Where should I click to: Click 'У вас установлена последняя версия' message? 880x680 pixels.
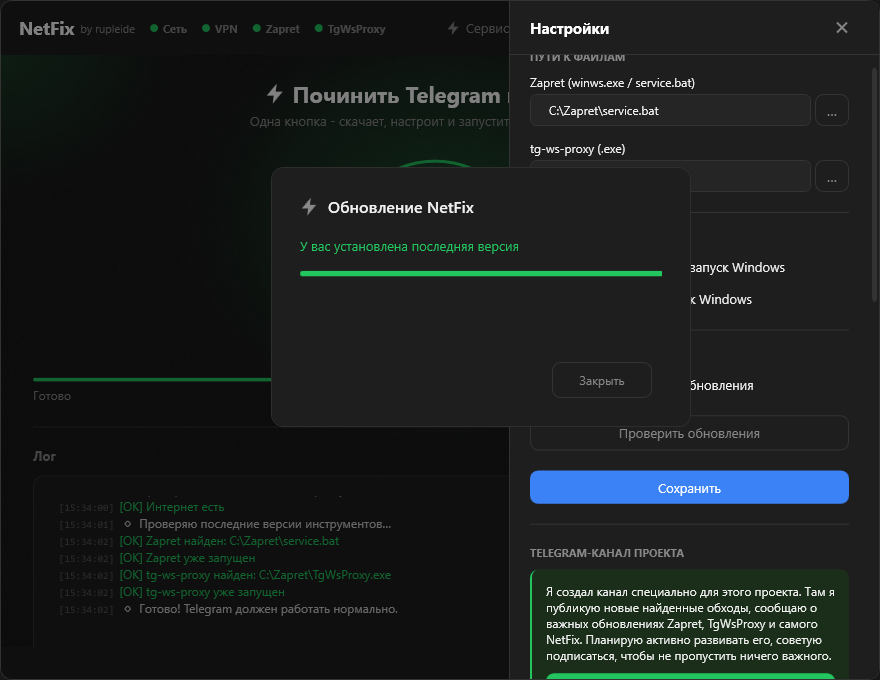point(409,247)
